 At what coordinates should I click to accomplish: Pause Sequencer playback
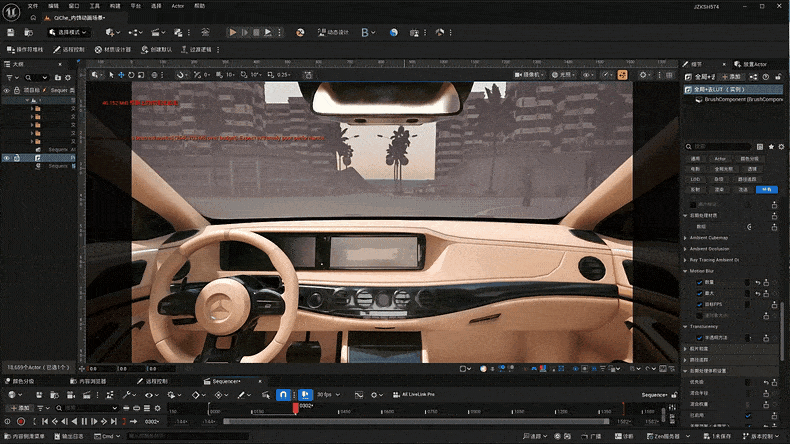coord(85,421)
